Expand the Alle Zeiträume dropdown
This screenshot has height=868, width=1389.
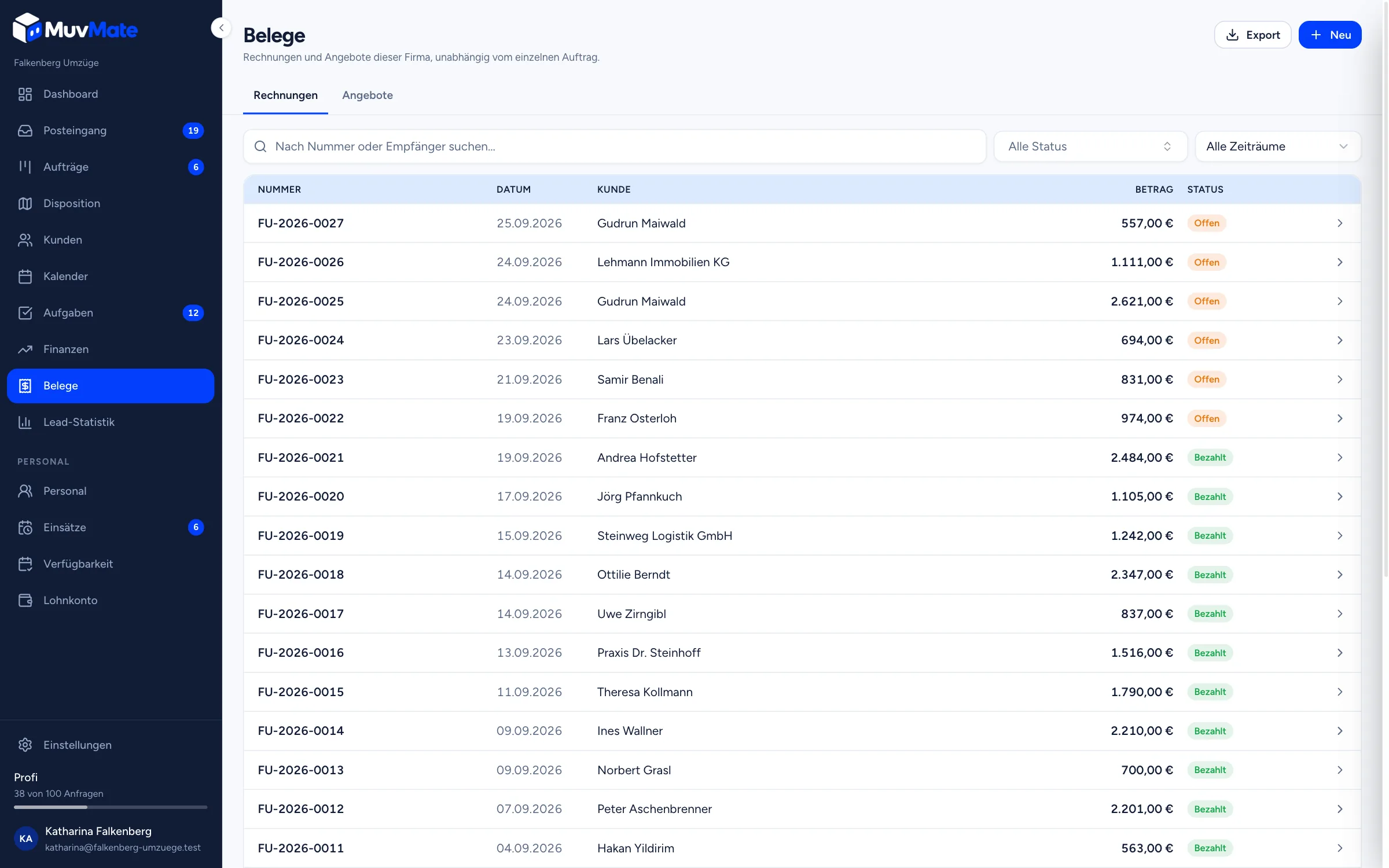coord(1278,146)
